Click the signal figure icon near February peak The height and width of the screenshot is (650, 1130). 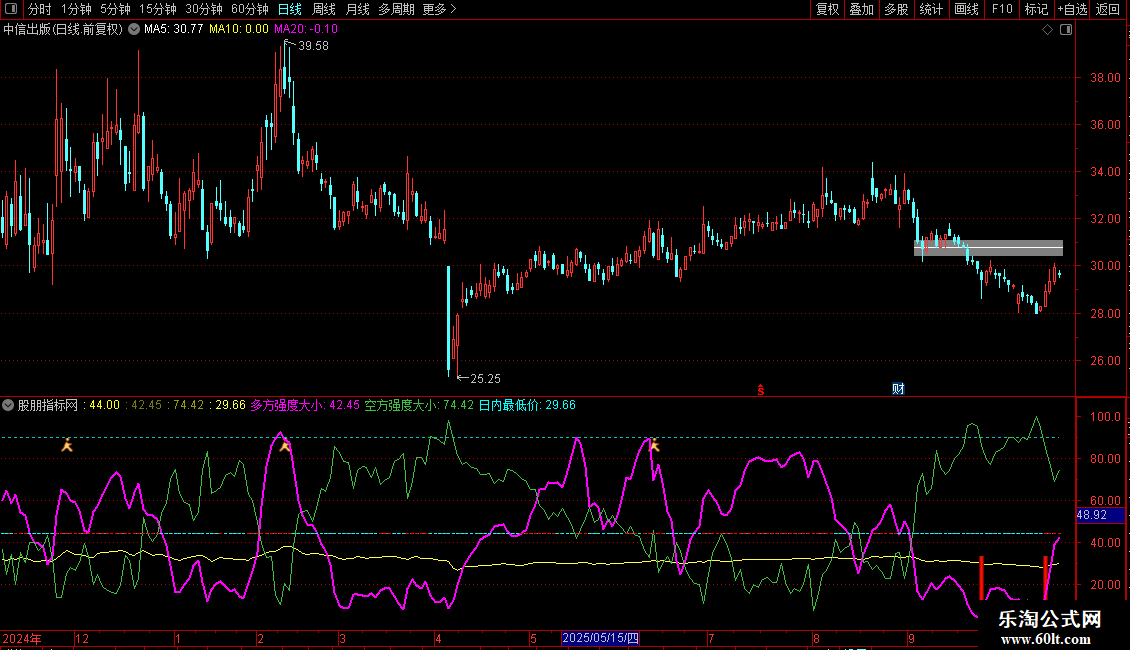click(x=285, y=446)
